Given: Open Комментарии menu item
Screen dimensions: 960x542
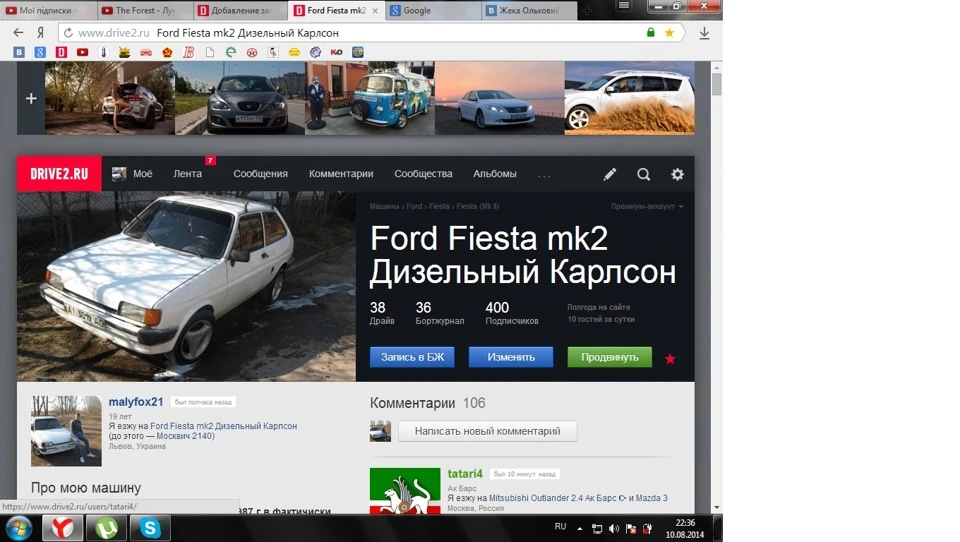Looking at the screenshot, I should point(341,174).
